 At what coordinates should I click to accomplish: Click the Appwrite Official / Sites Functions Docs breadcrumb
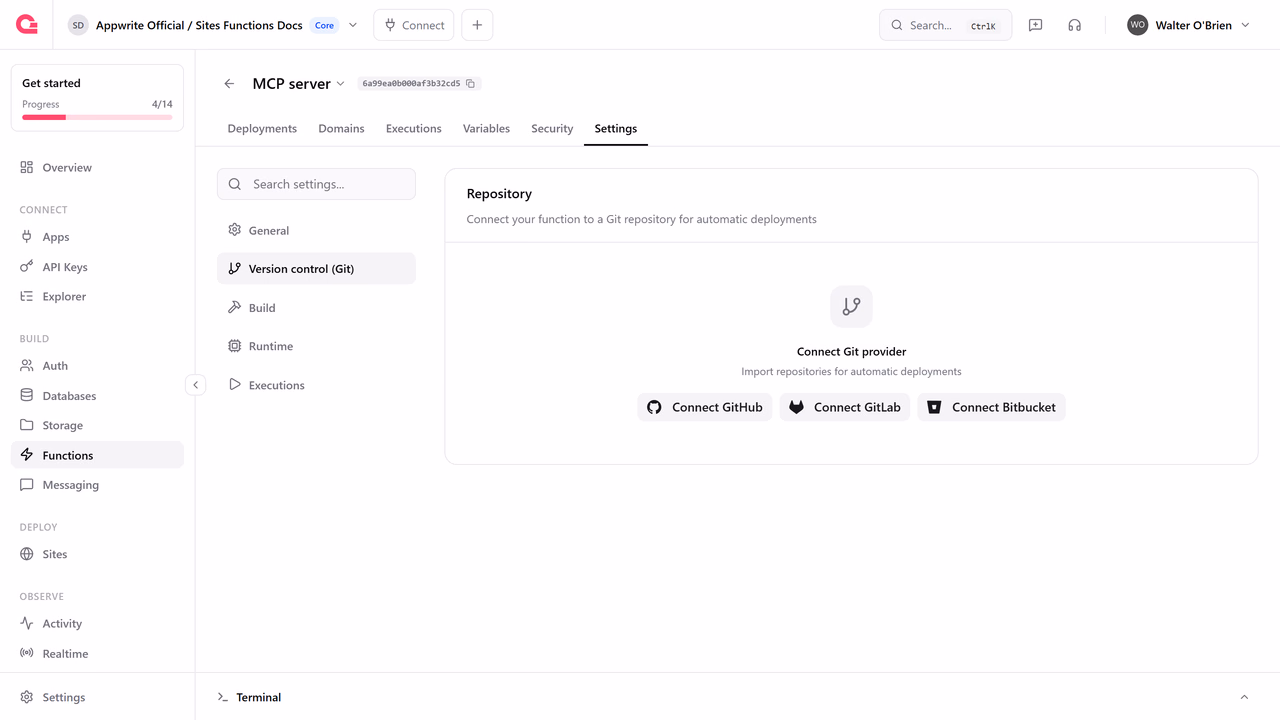pos(199,25)
